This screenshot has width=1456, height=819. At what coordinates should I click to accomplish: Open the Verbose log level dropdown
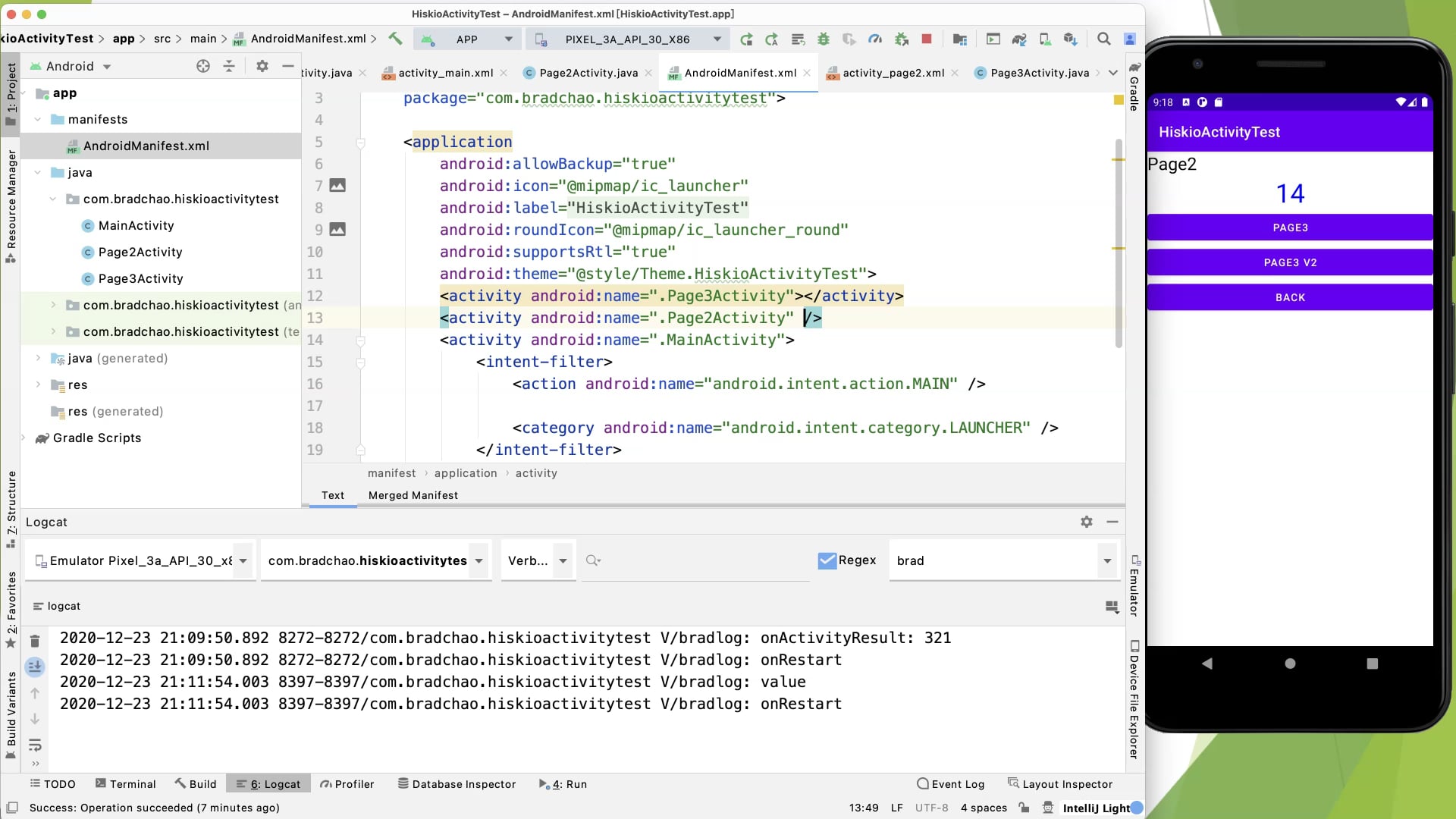click(x=538, y=560)
